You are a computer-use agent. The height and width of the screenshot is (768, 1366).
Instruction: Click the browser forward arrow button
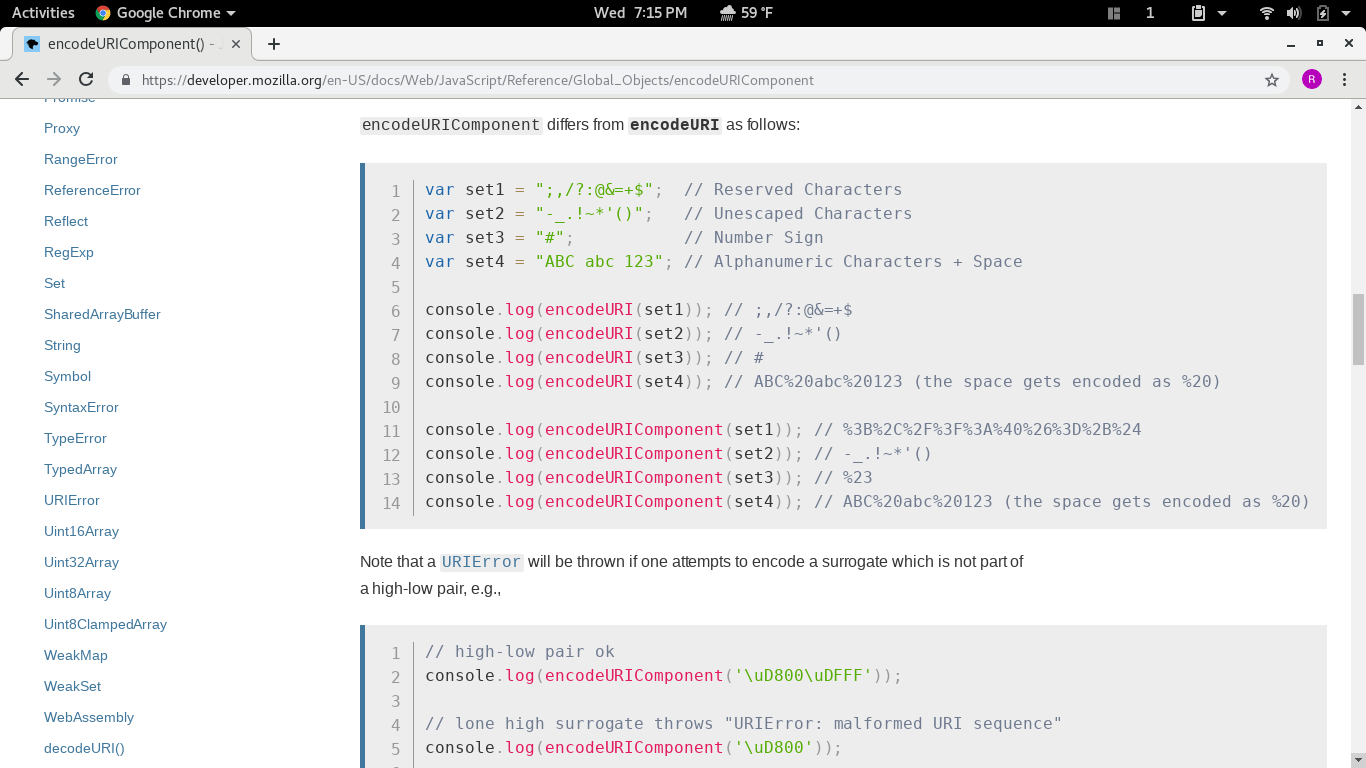(x=54, y=80)
